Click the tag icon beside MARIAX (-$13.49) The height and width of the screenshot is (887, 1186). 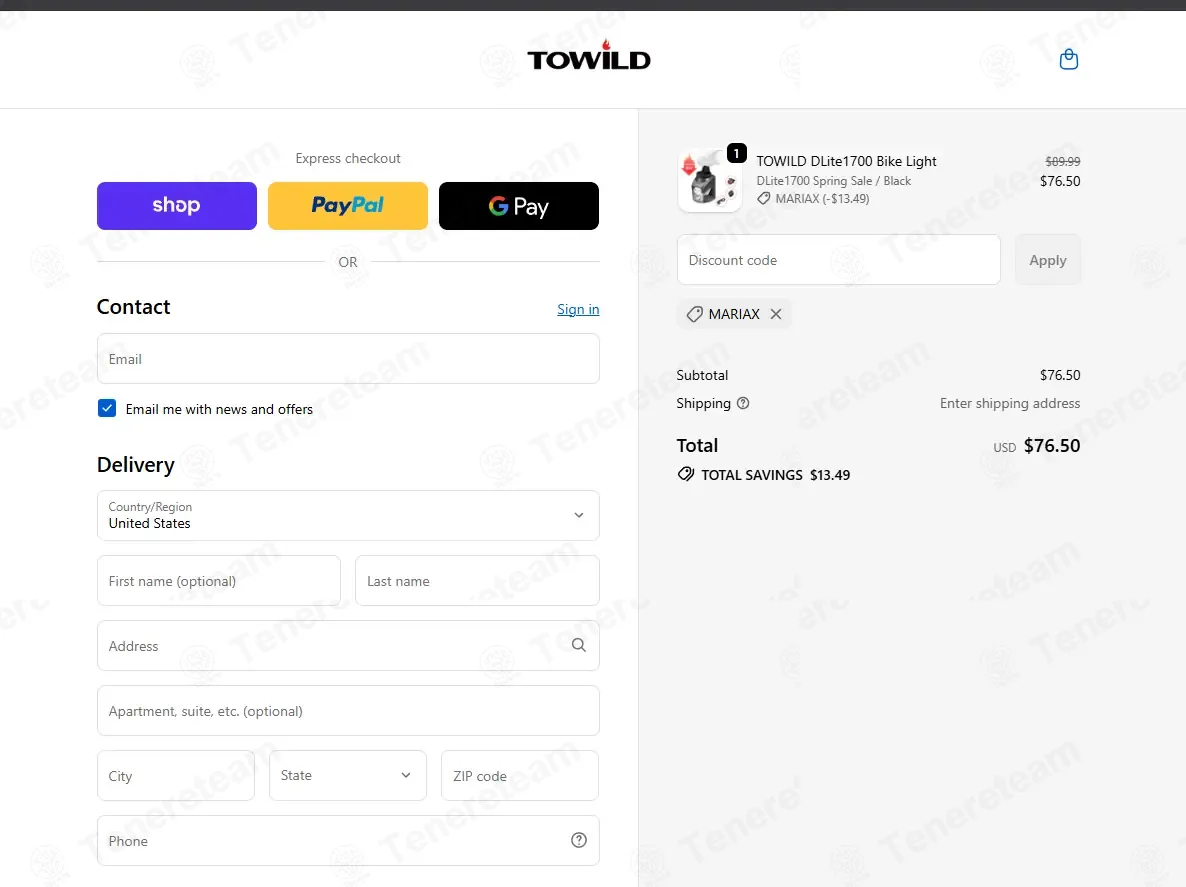[763, 199]
